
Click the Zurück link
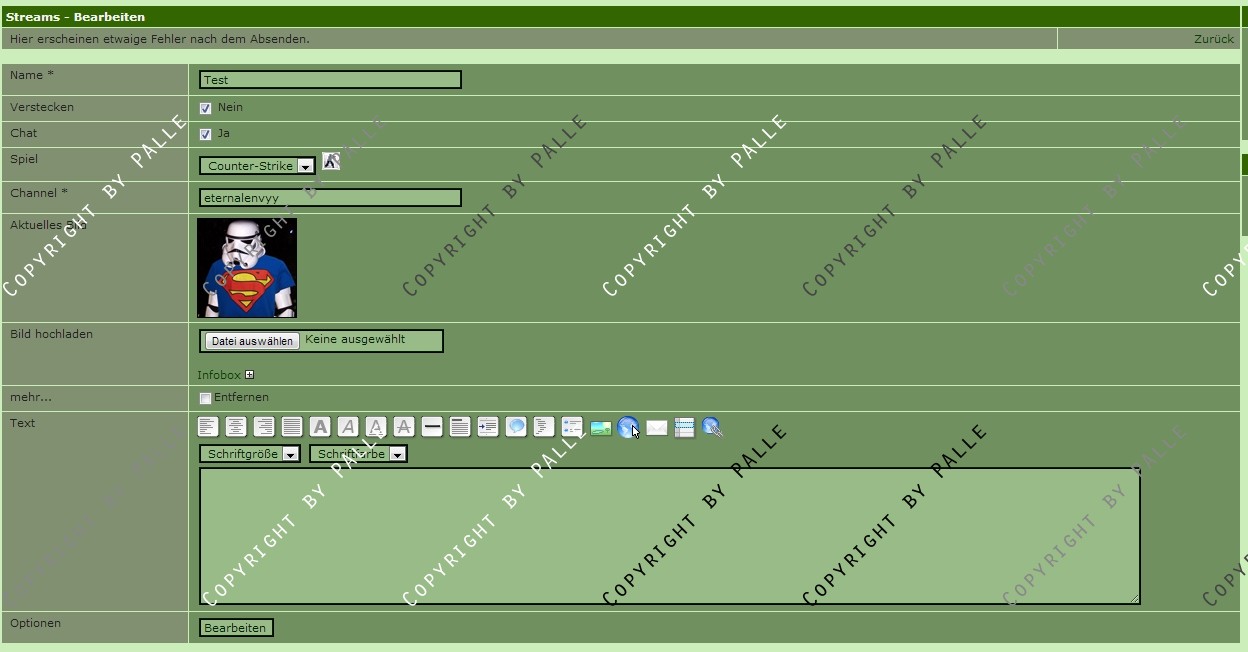tap(1213, 39)
